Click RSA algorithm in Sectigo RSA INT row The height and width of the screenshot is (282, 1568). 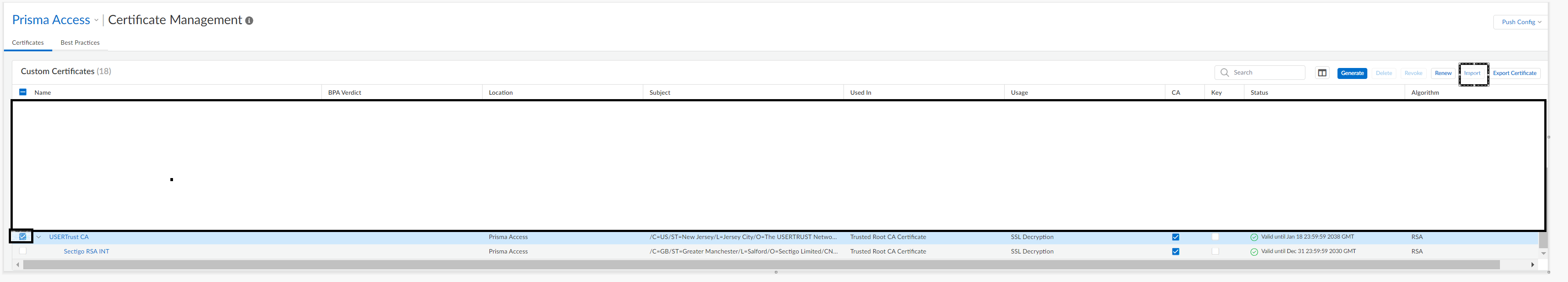point(1417,251)
